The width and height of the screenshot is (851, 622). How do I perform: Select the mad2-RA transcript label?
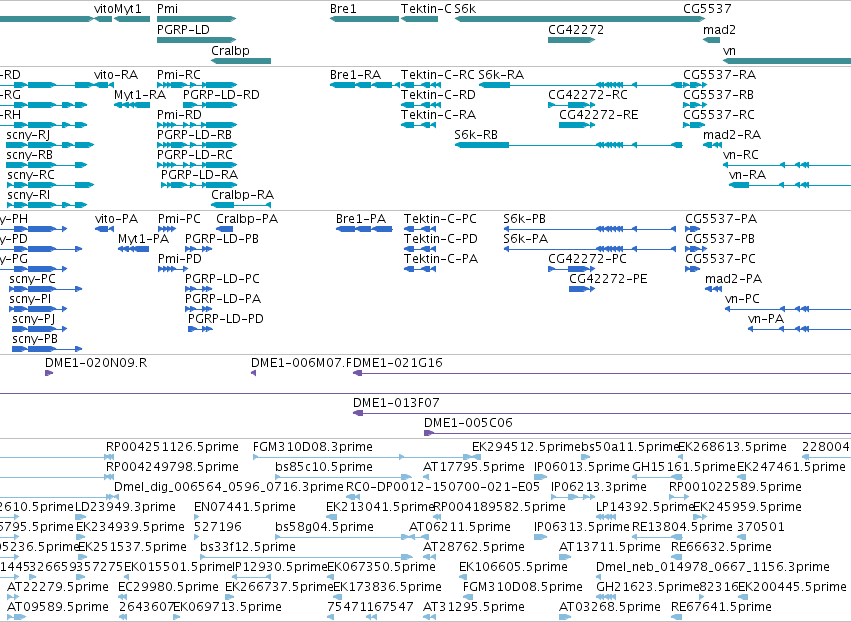pyautogui.click(x=732, y=135)
